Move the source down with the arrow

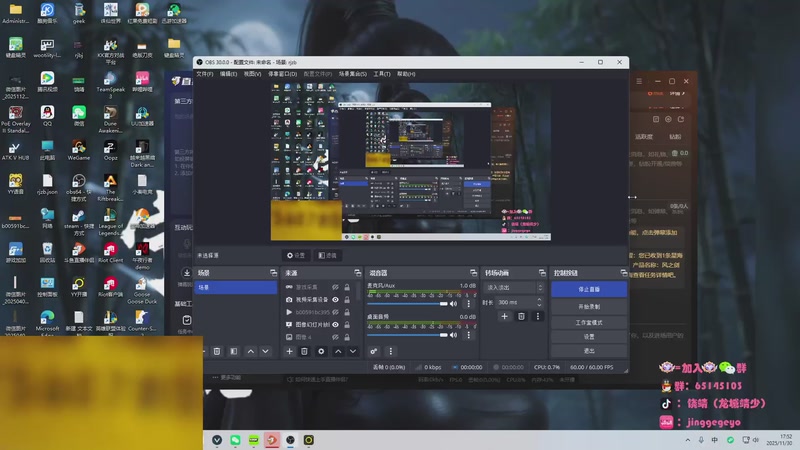353,351
